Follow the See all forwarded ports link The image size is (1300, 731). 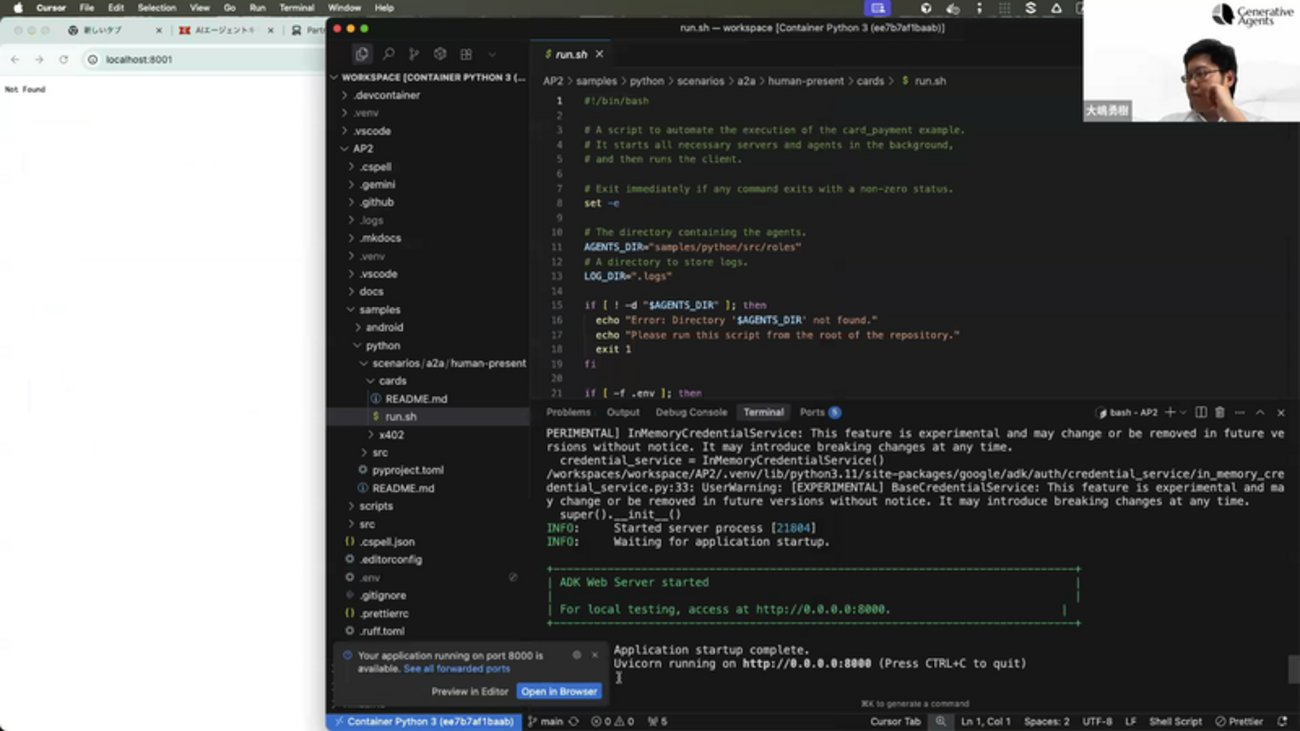click(456, 668)
